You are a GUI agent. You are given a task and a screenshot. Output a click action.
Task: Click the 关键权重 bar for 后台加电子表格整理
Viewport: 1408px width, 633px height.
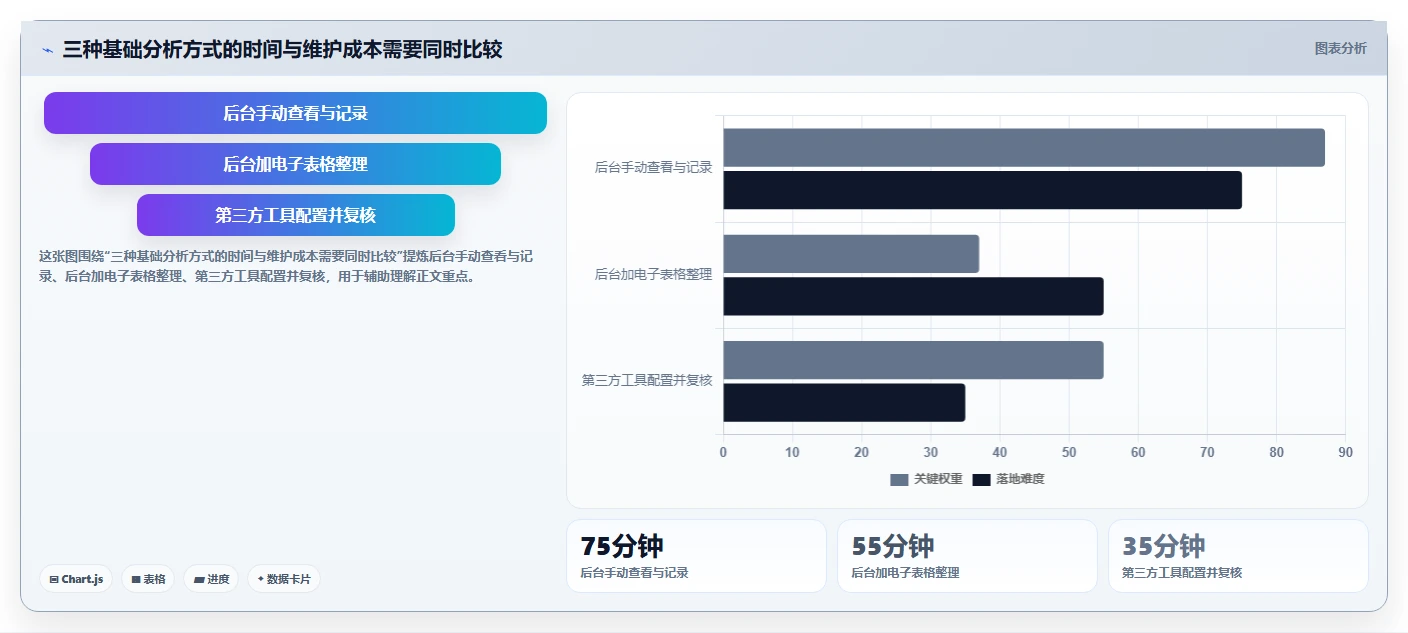click(851, 254)
